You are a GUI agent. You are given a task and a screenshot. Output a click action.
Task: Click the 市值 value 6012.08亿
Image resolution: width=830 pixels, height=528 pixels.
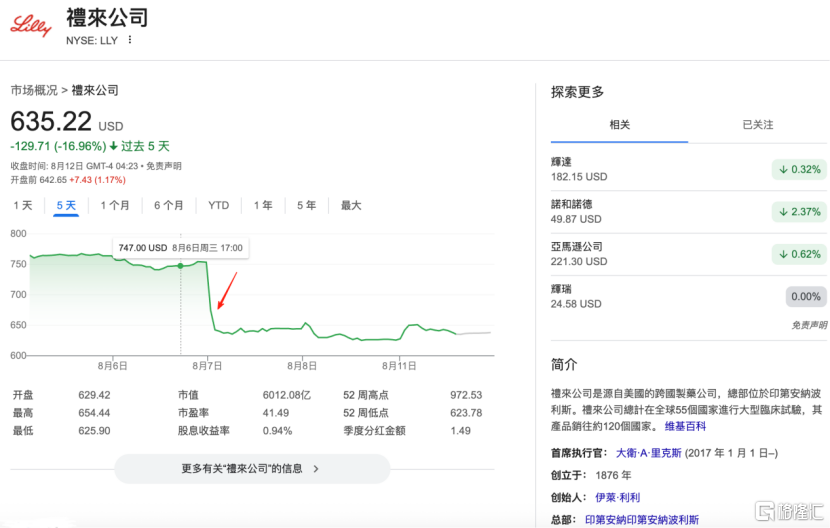(x=286, y=395)
